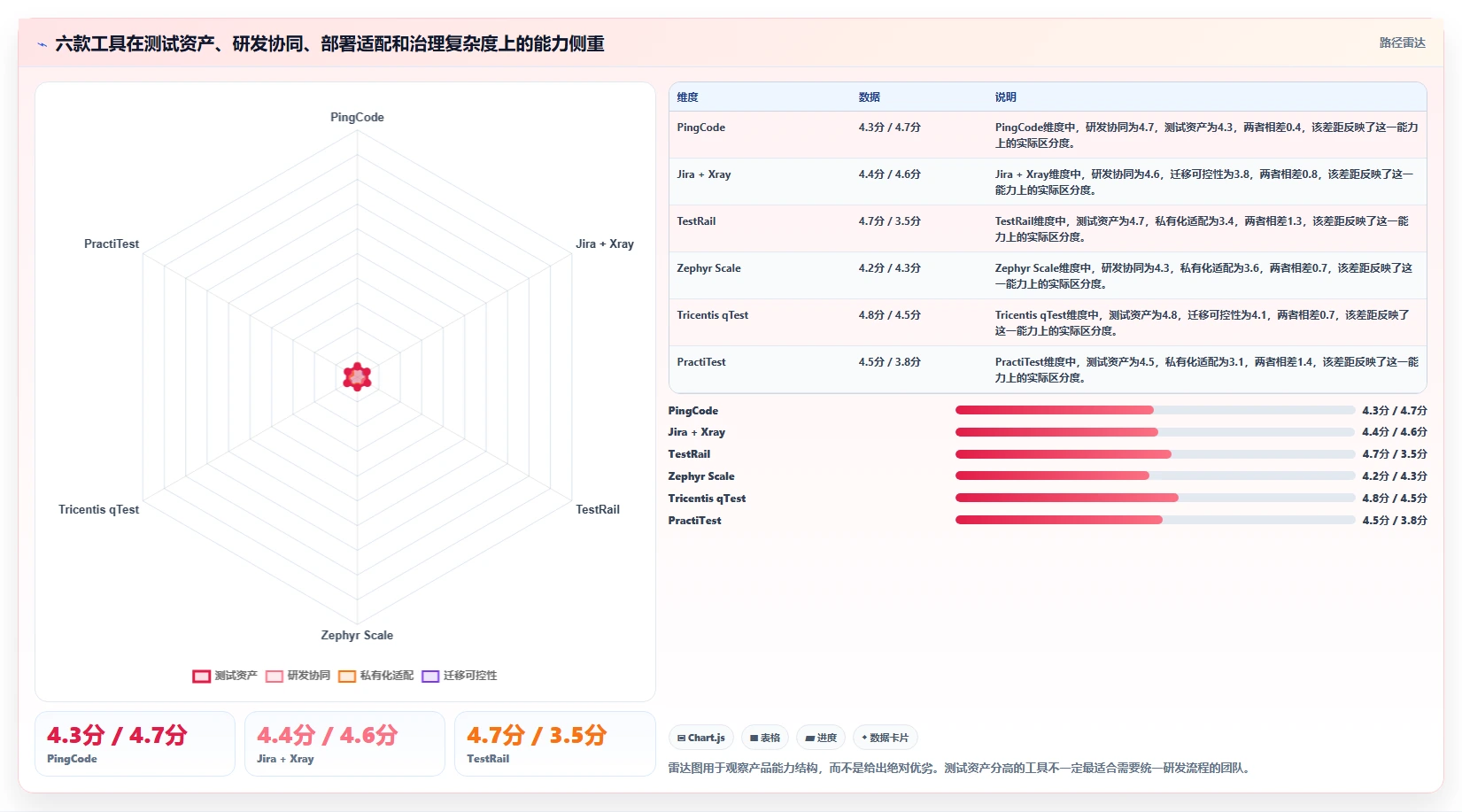The image size is (1462, 812).
Task: Click the Tricentis qTest description in the 说明 column
Action: coord(1202,323)
